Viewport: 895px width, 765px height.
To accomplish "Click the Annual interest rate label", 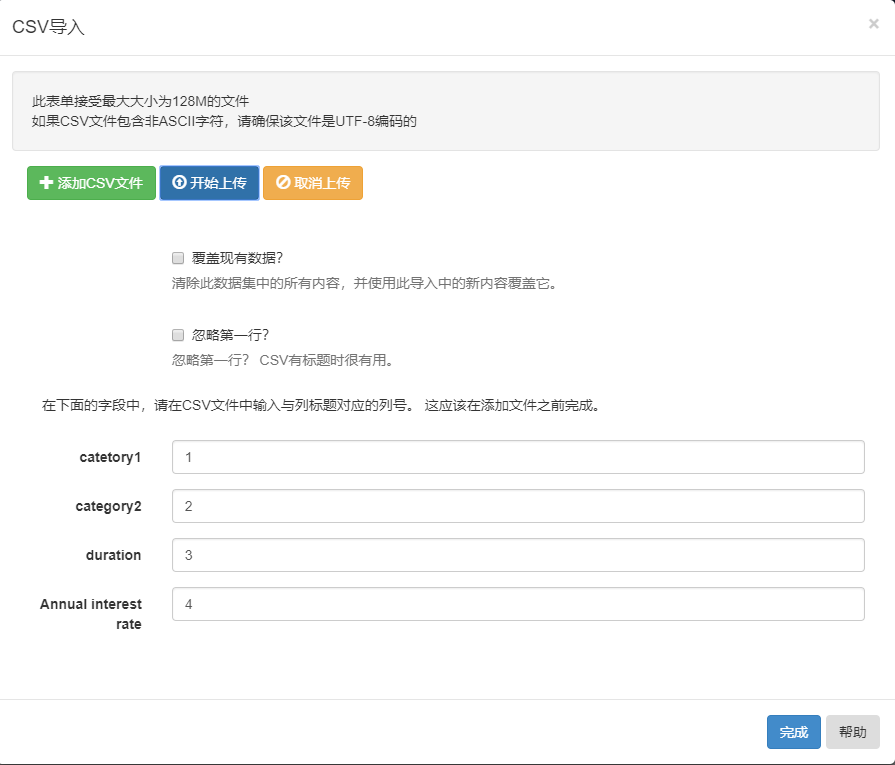I will tap(91, 614).
